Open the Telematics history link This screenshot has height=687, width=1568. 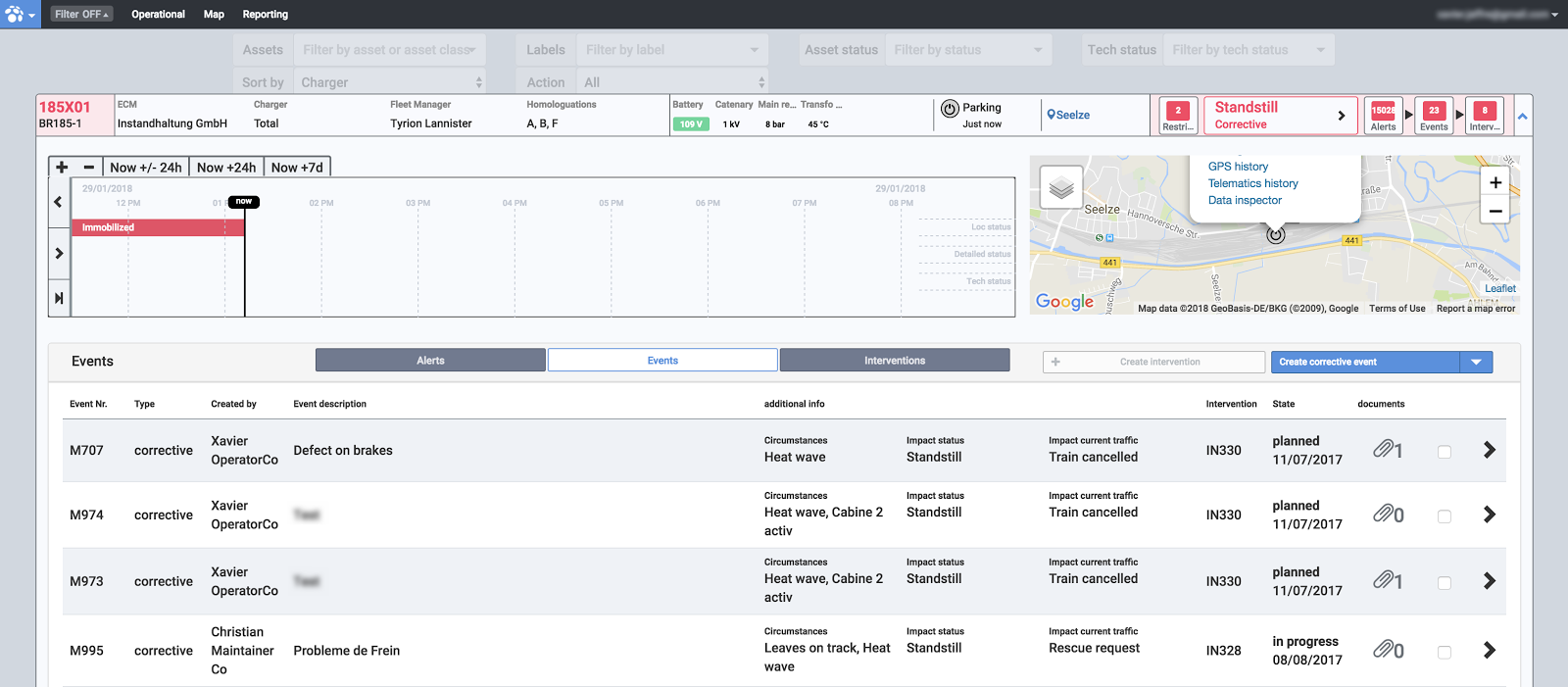(1252, 183)
